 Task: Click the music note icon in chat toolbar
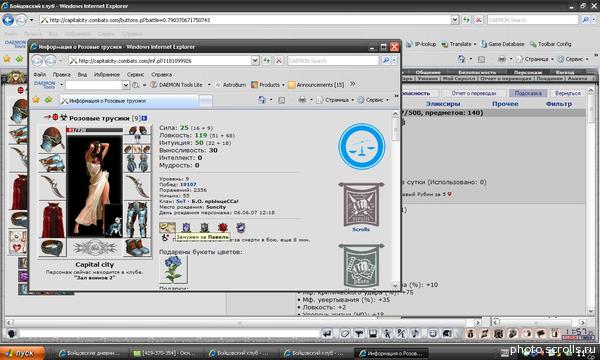(416, 334)
